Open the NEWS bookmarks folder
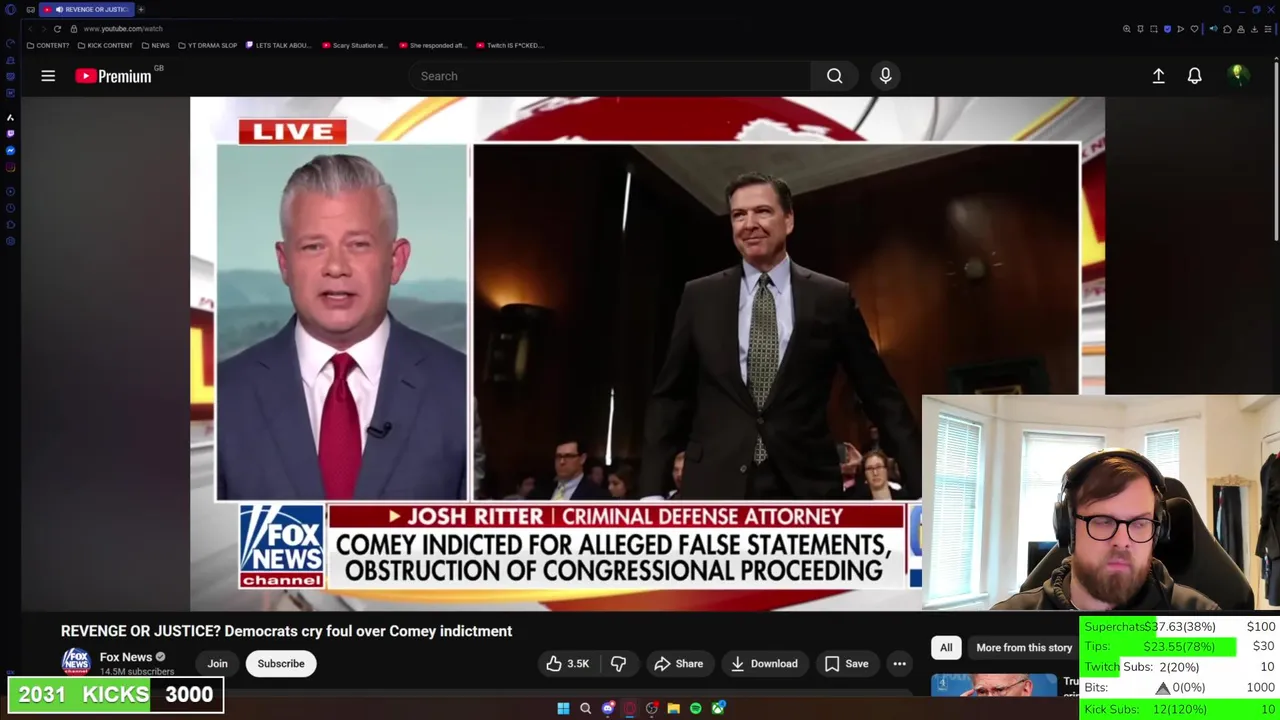This screenshot has height=720, width=1280. coord(156,45)
